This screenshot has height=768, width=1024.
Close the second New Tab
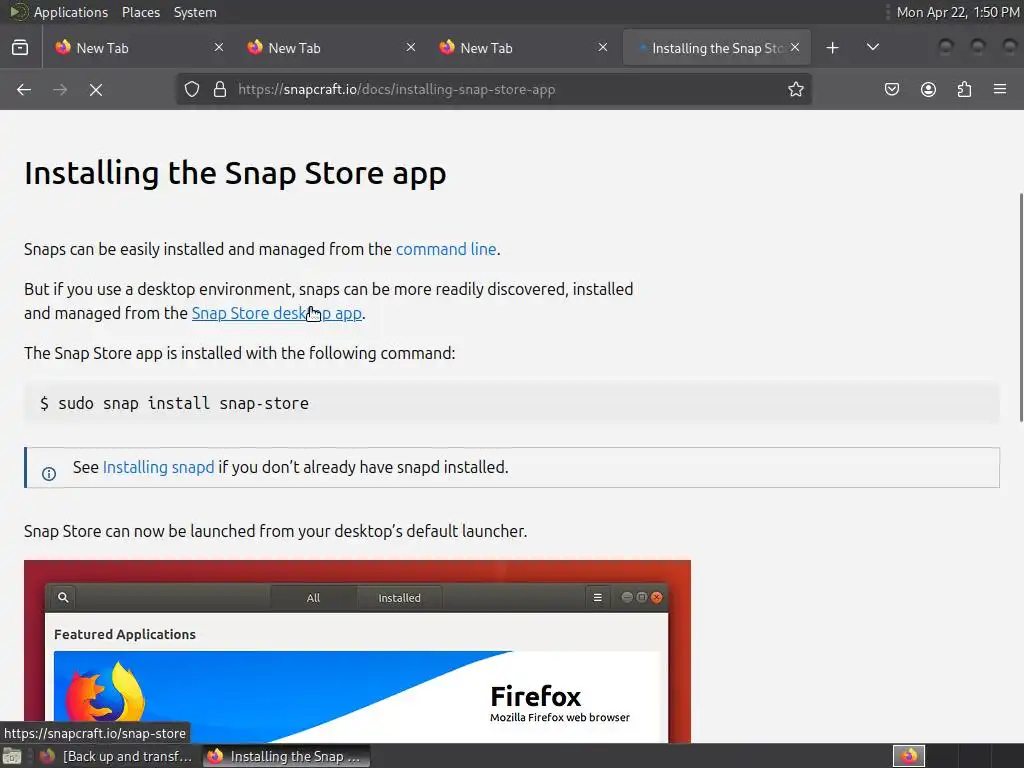point(411,47)
